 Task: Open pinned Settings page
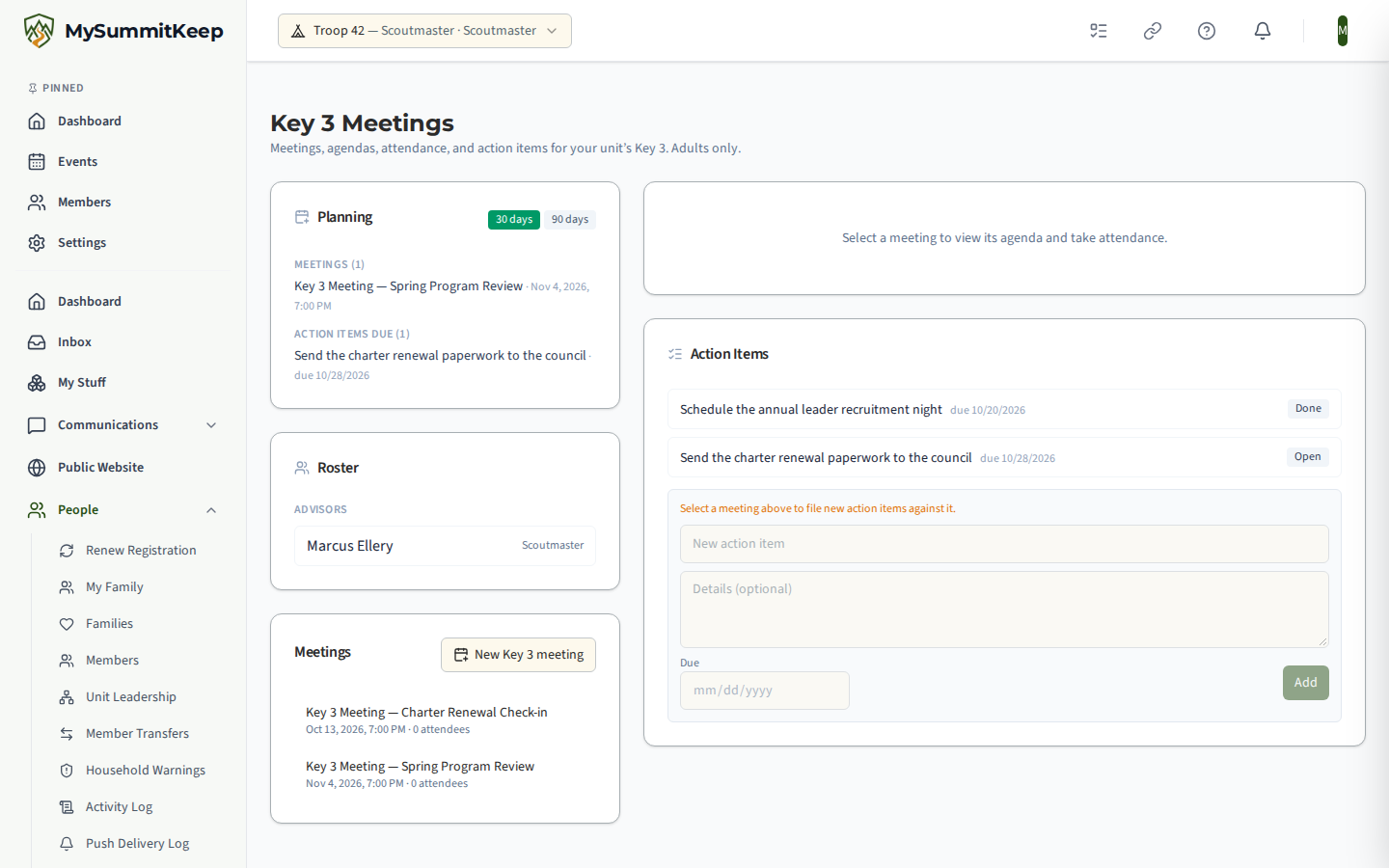click(x=123, y=243)
